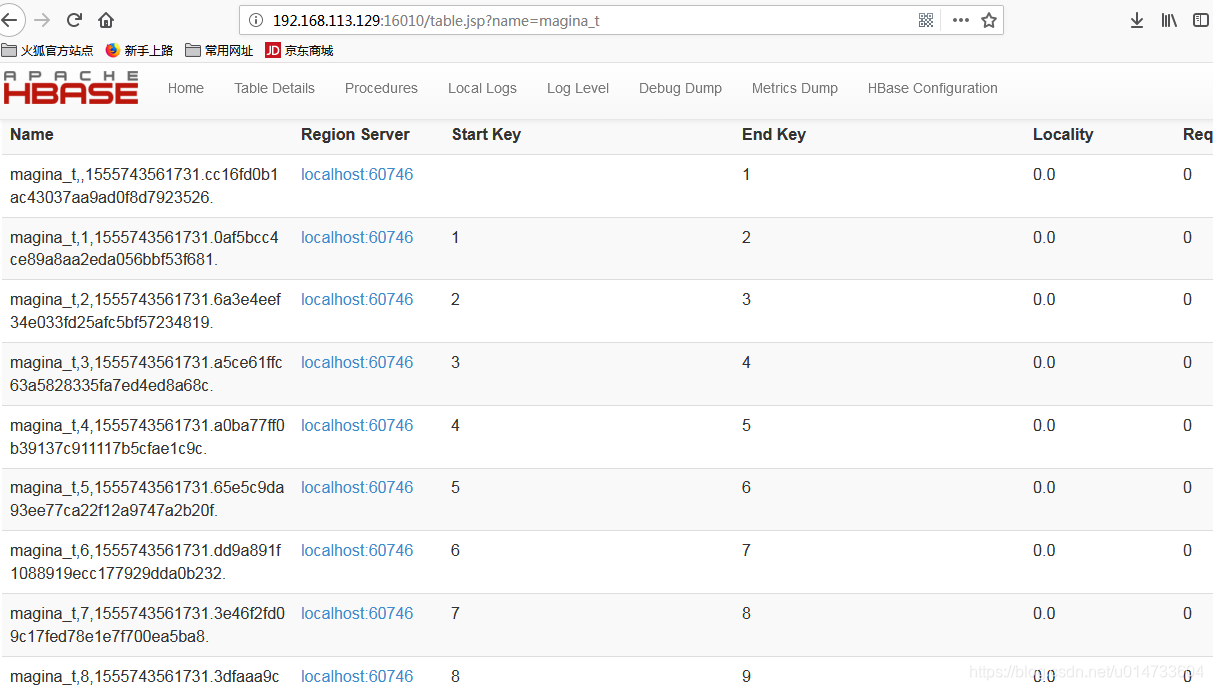Open localhost:60746 link in magina_t,1 row

[x=357, y=237]
